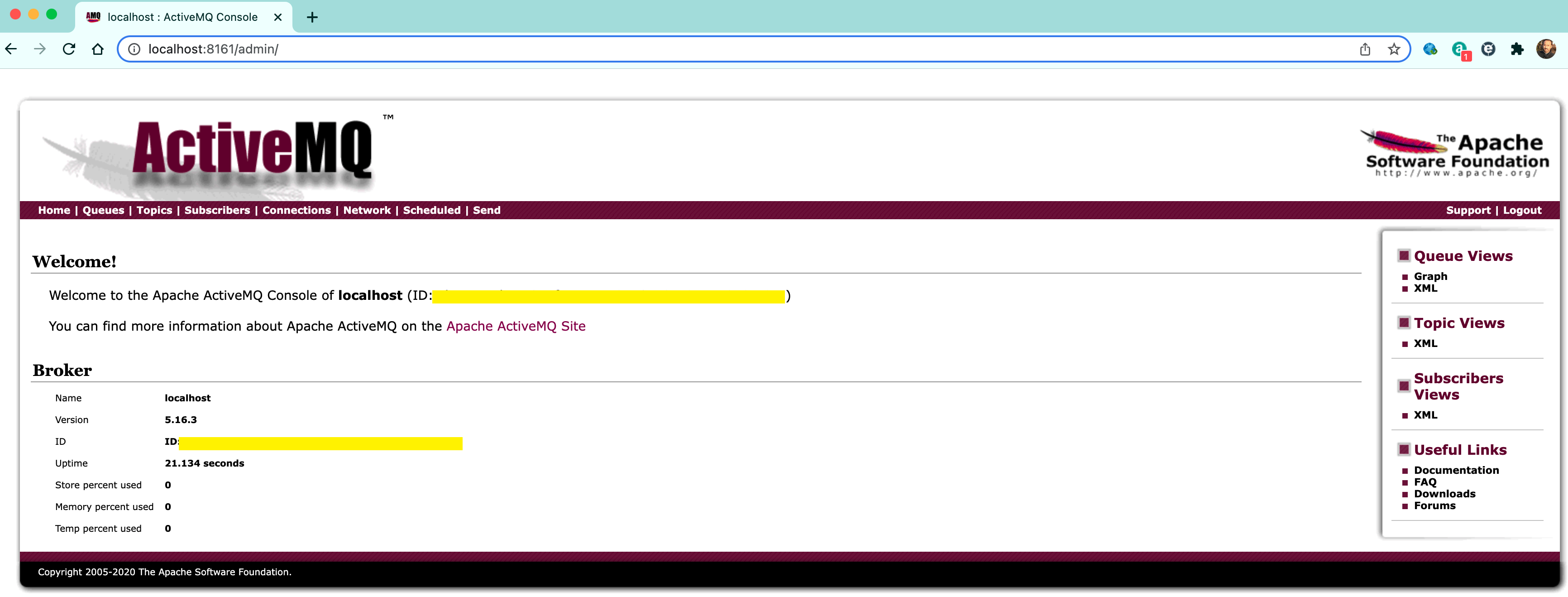The image size is (1568, 597).
Task: Open the Queues page
Action: [104, 210]
